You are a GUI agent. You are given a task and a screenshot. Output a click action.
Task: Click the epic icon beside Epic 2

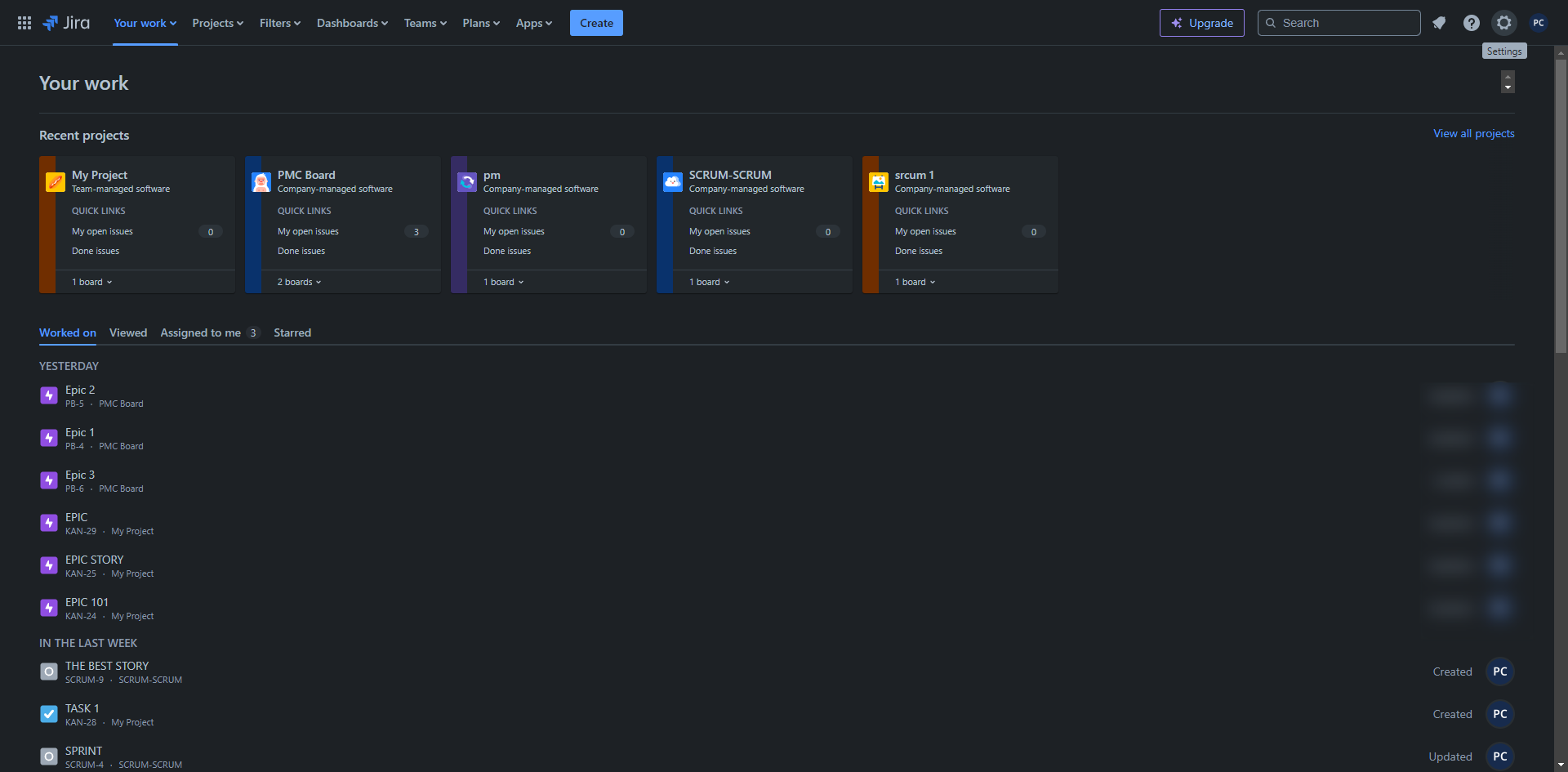[49, 396]
